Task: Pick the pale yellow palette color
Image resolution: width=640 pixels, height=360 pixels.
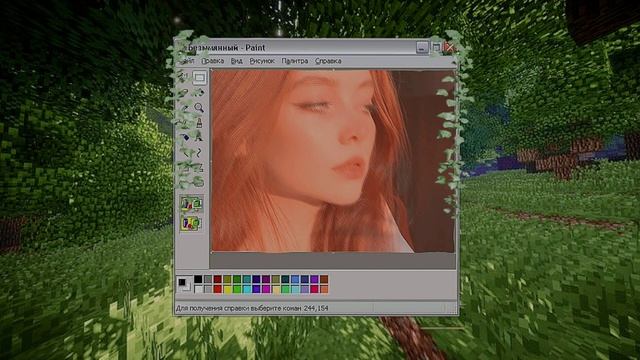Action: 276,289
